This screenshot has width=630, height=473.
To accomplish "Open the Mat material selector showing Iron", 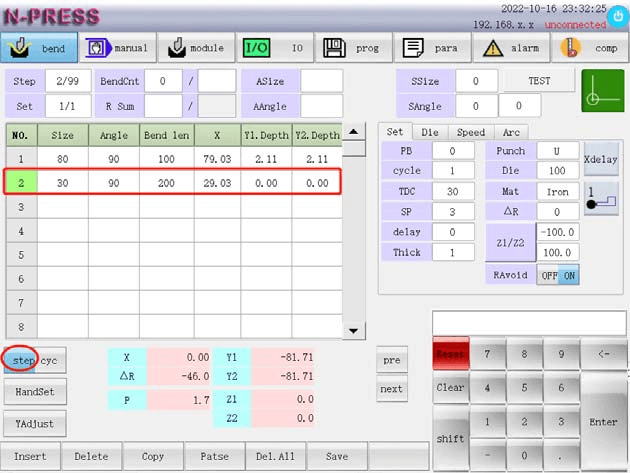I will (x=557, y=191).
